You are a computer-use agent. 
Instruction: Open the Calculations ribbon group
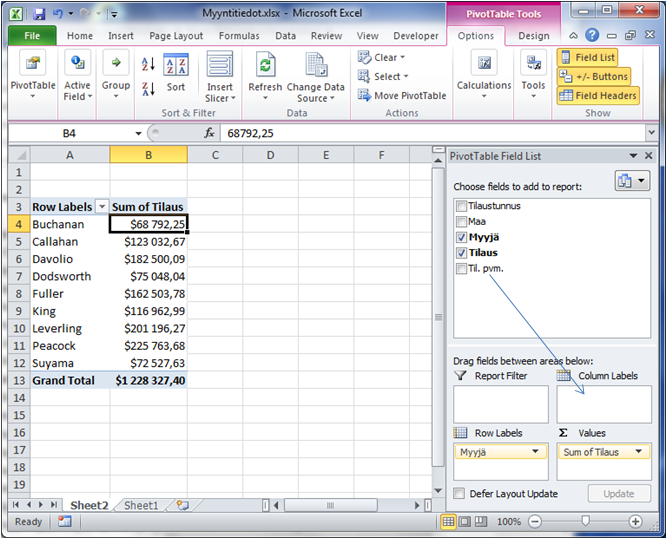click(x=484, y=73)
